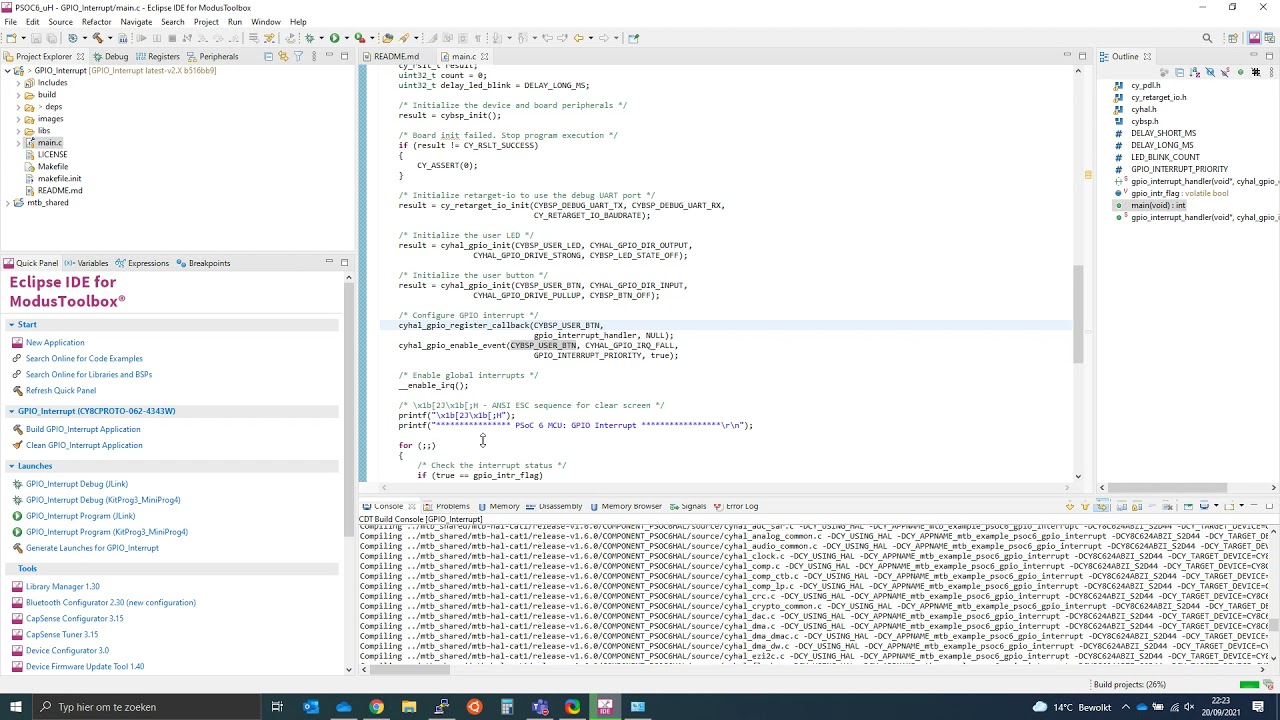This screenshot has height=720, width=1280.
Task: Click Clean GPIO_Interrupt Application
Action: pos(84,445)
